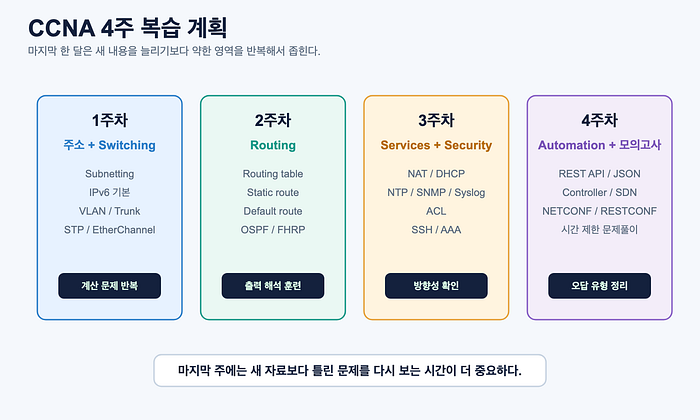The image size is (700, 420).
Task: Select the Subnetting item in week 1
Action: point(109,174)
